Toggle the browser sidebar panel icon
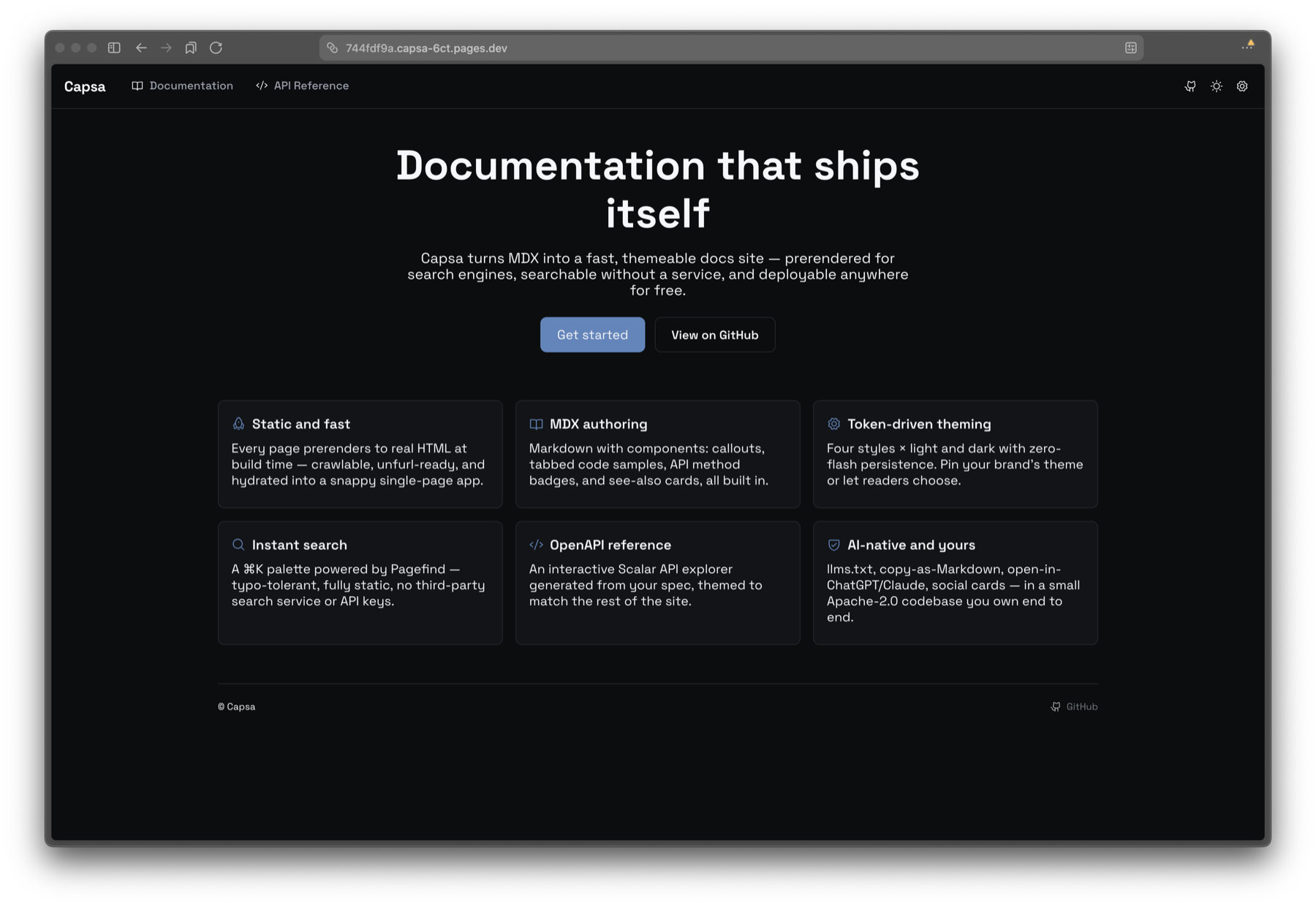Image resolution: width=1316 pixels, height=906 pixels. tap(114, 48)
